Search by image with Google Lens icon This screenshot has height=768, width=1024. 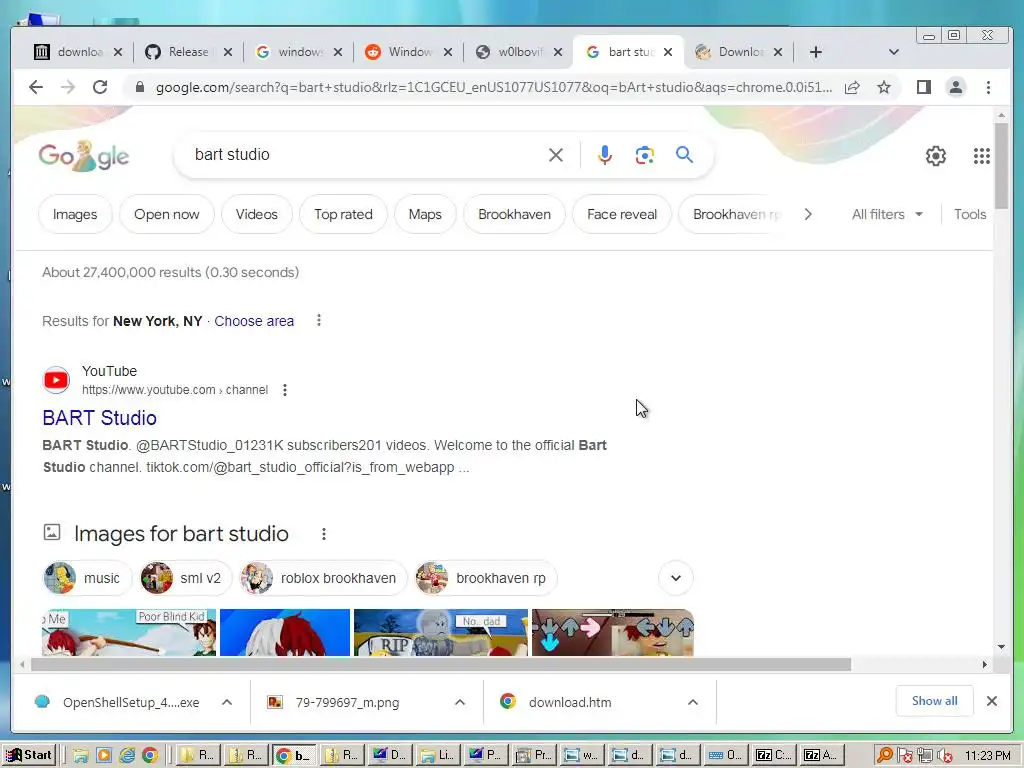(645, 155)
